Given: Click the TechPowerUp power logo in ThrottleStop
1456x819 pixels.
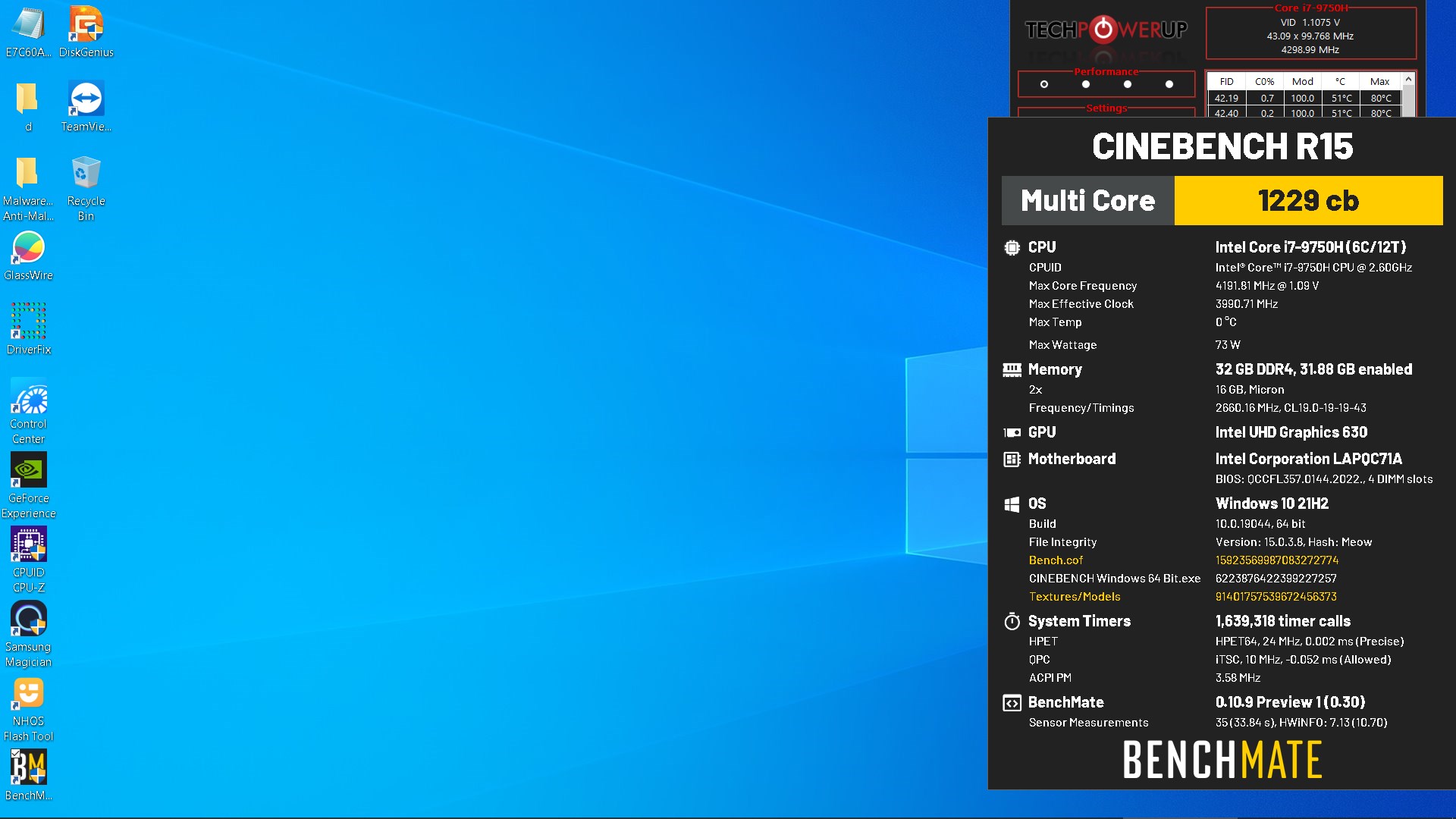Looking at the screenshot, I should (x=1103, y=30).
